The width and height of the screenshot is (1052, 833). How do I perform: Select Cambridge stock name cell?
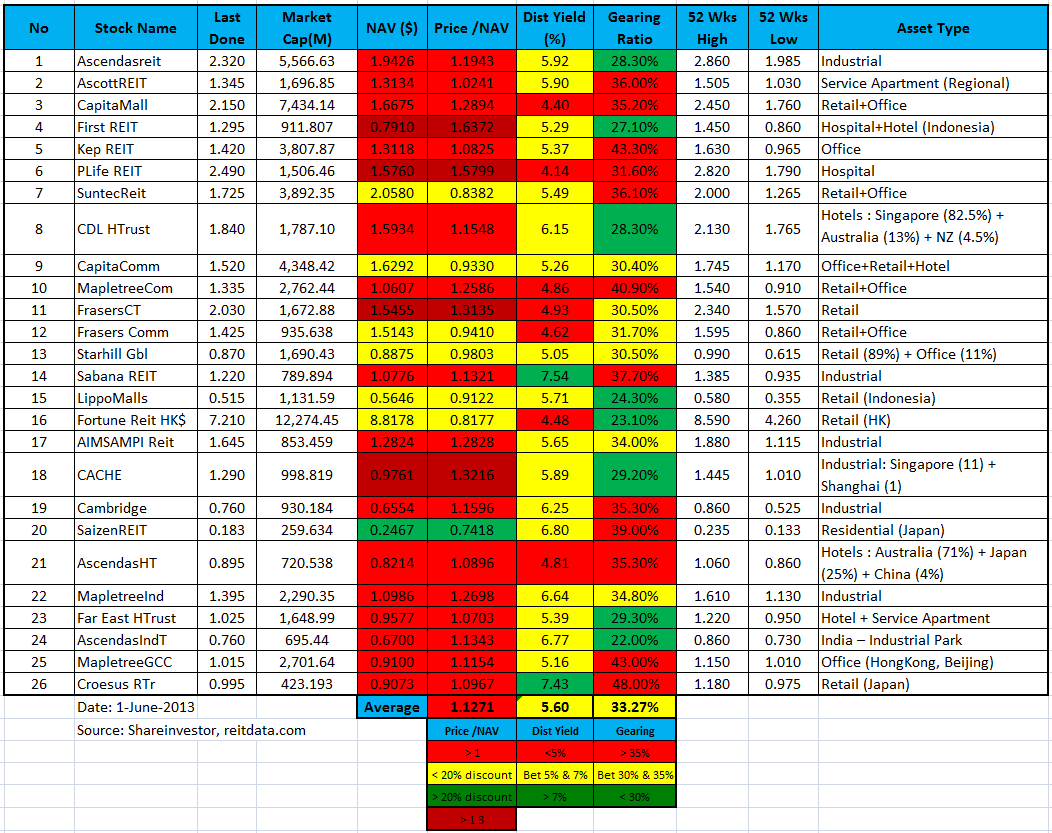pyautogui.click(x=136, y=508)
